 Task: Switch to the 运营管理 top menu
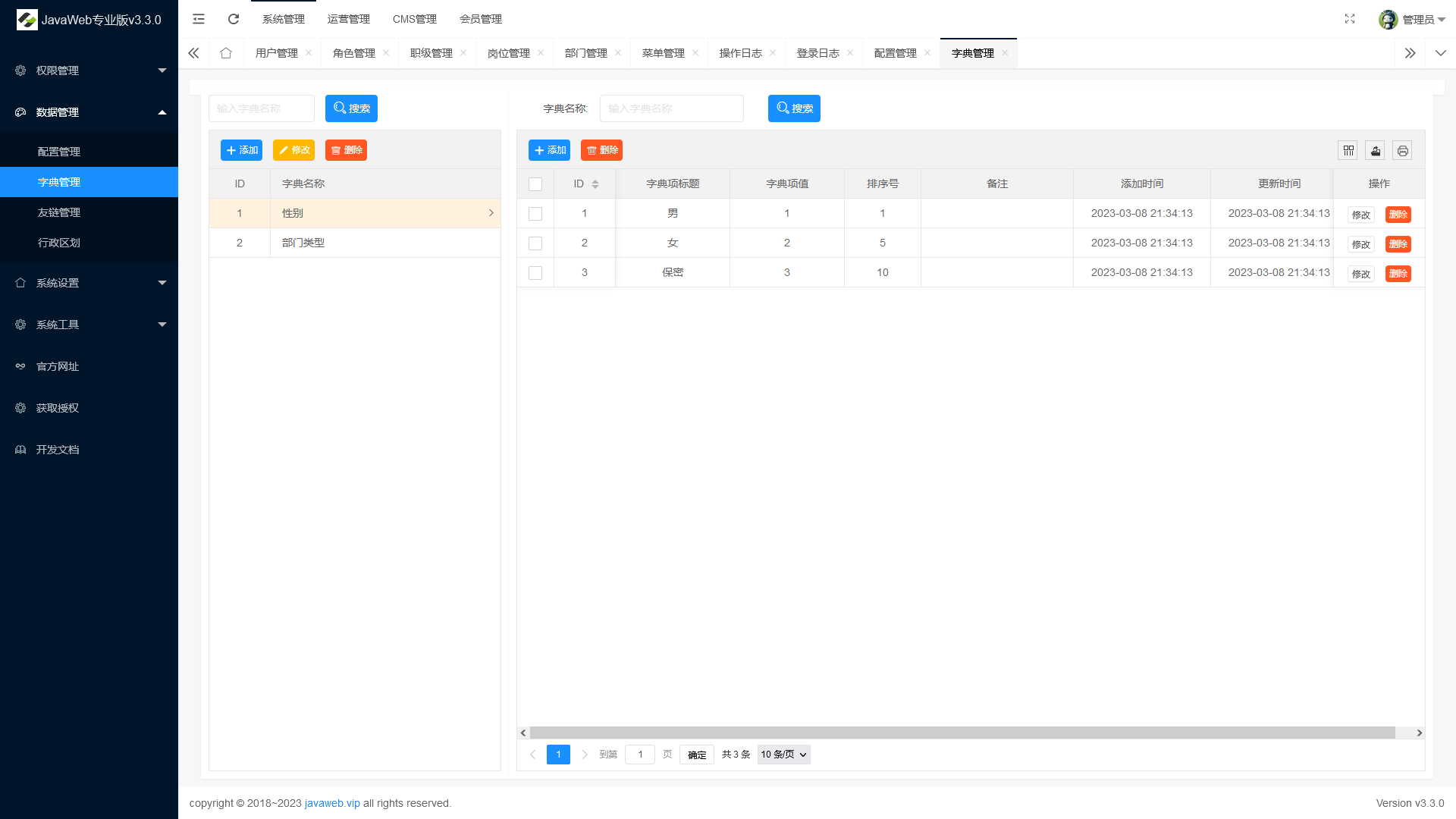pos(349,19)
